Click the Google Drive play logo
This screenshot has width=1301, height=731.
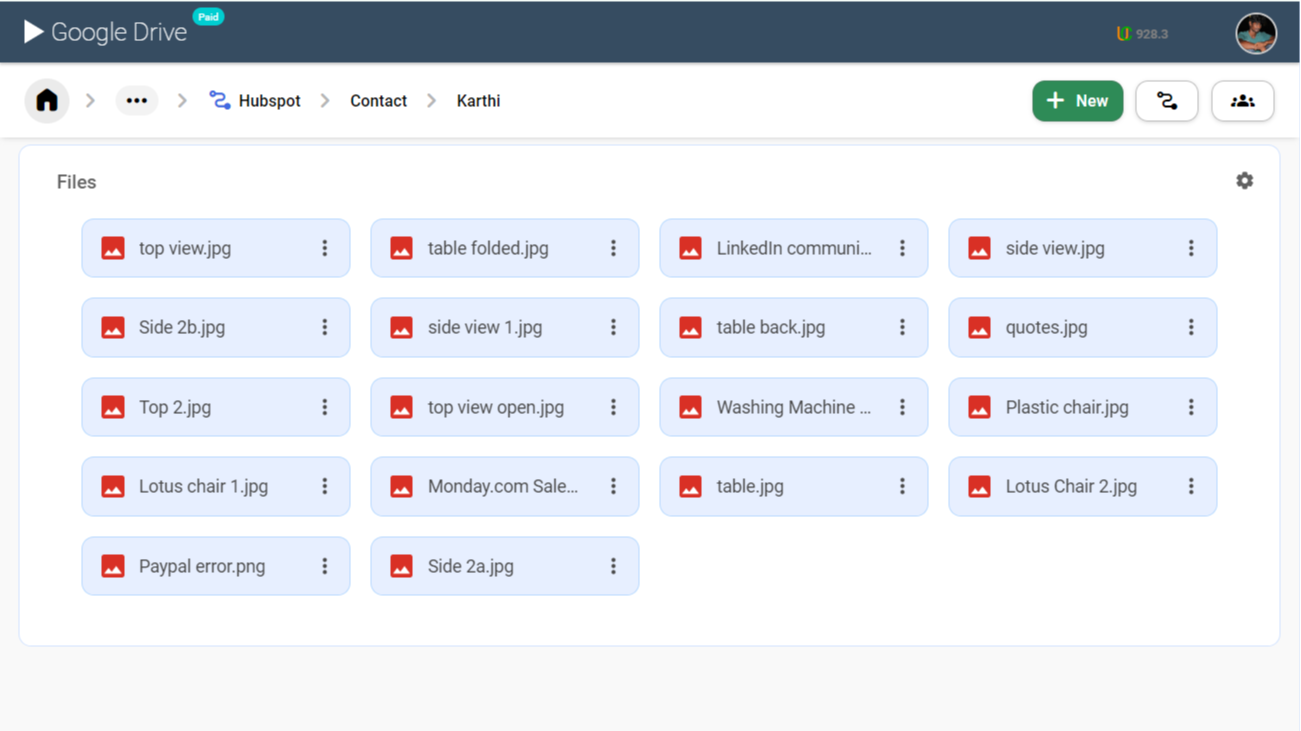pos(33,32)
